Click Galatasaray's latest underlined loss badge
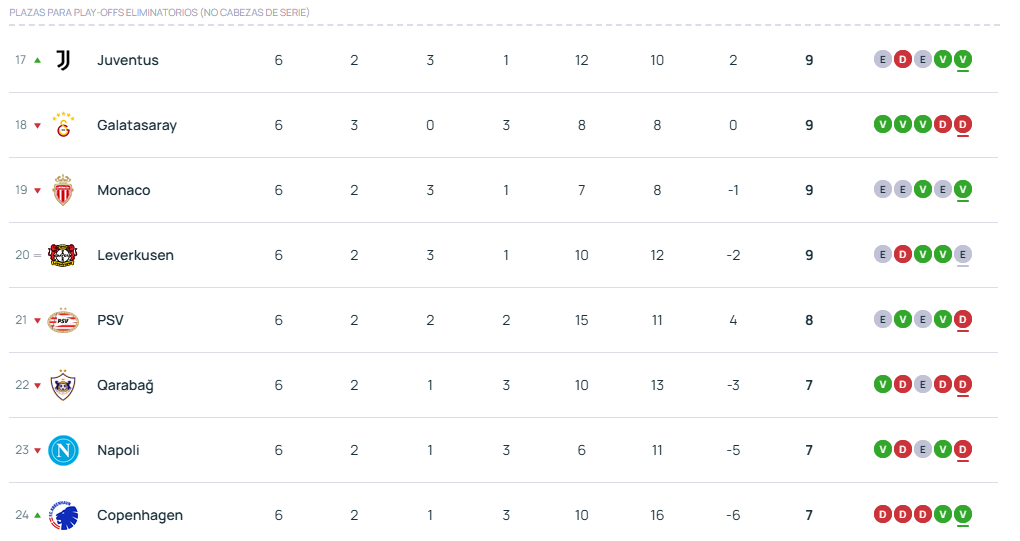1020x541 pixels. (x=962, y=124)
